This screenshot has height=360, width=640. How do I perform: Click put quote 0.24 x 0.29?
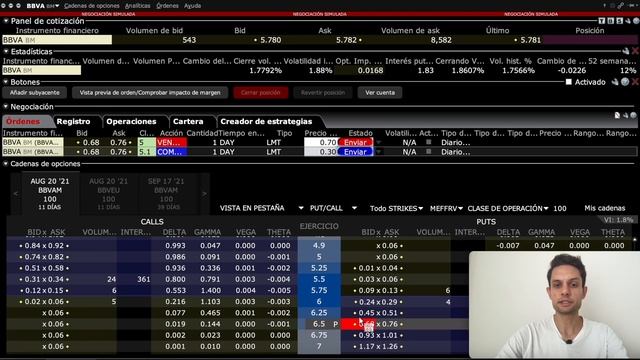[x=378, y=302]
